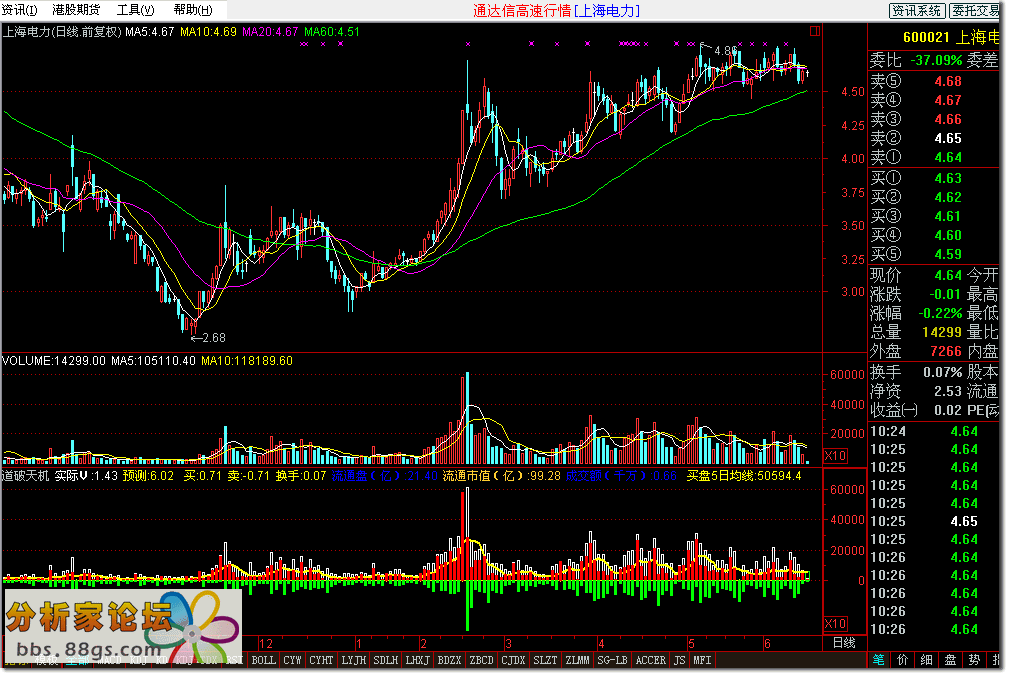1009x675 pixels.
Task: Click the 预测:6.02 value in indicator header
Action: pyautogui.click(x=148, y=476)
